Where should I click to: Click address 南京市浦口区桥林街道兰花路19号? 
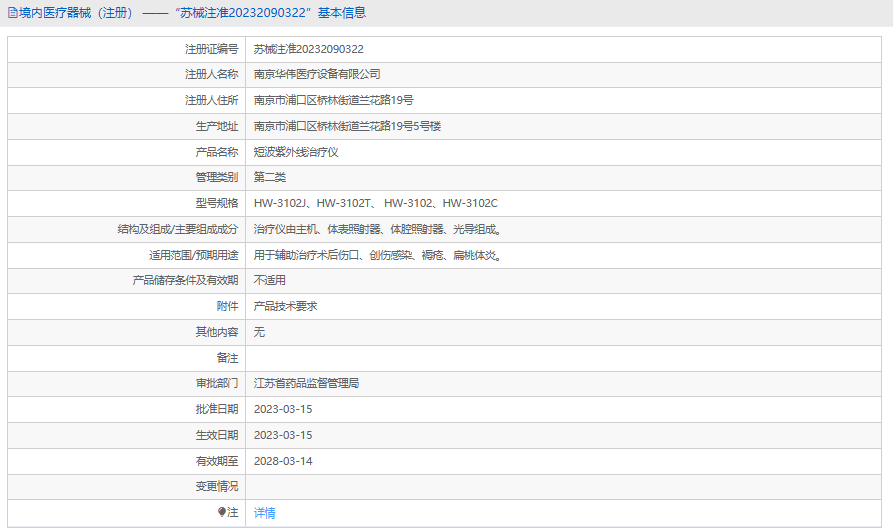[x=333, y=100]
